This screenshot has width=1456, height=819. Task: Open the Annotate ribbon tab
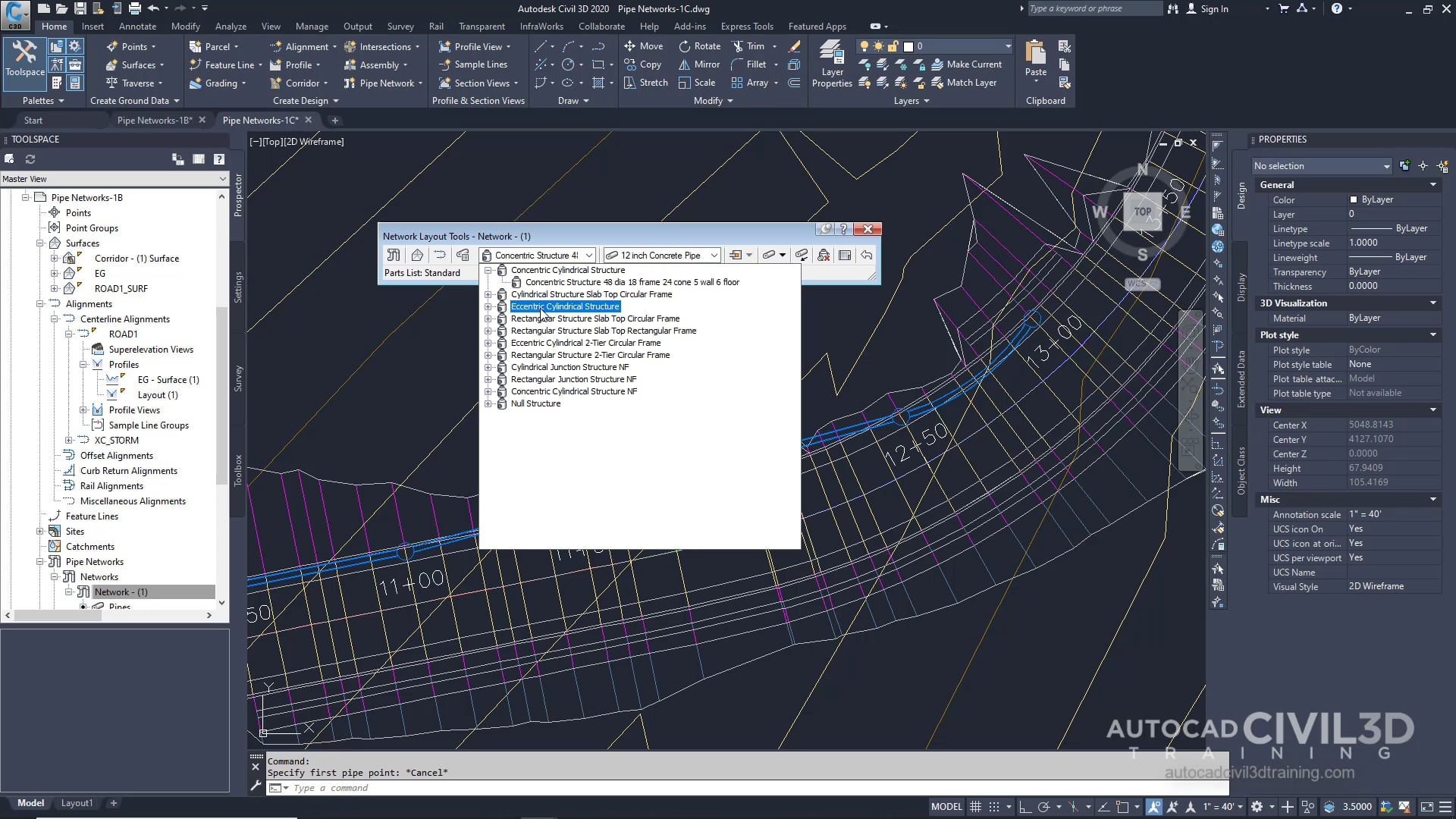tap(137, 26)
